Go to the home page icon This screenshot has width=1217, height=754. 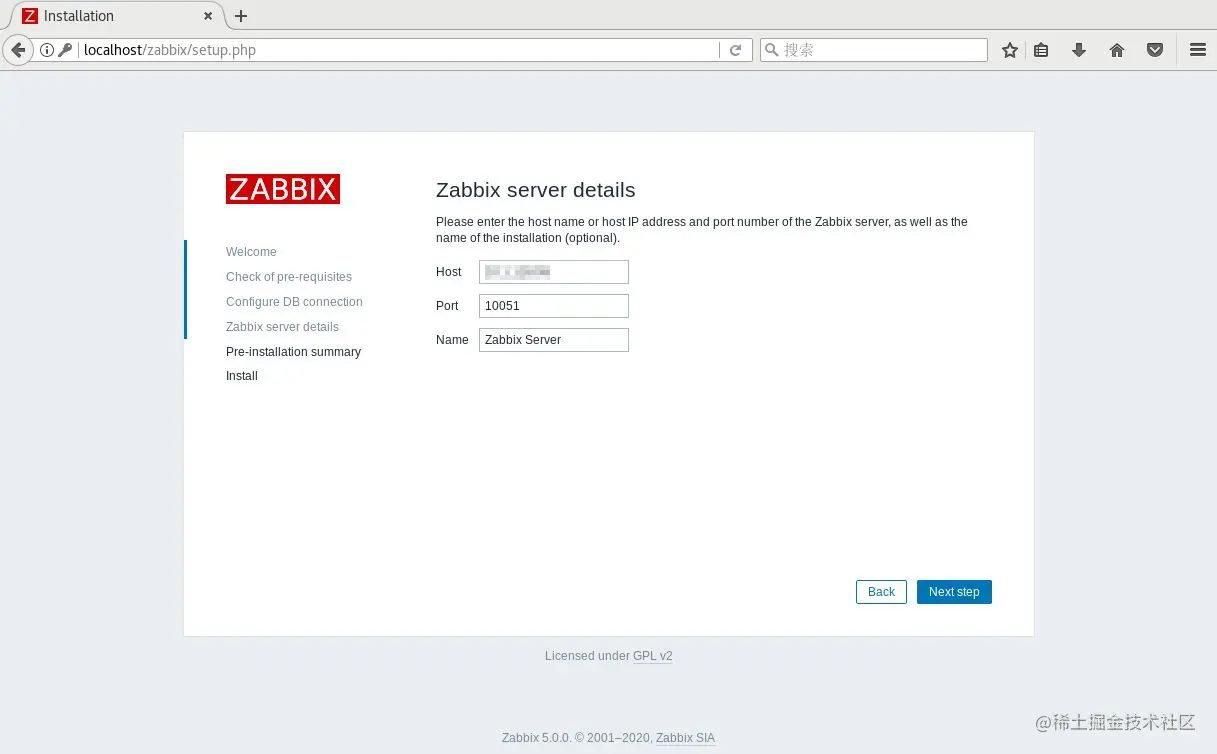click(1117, 50)
